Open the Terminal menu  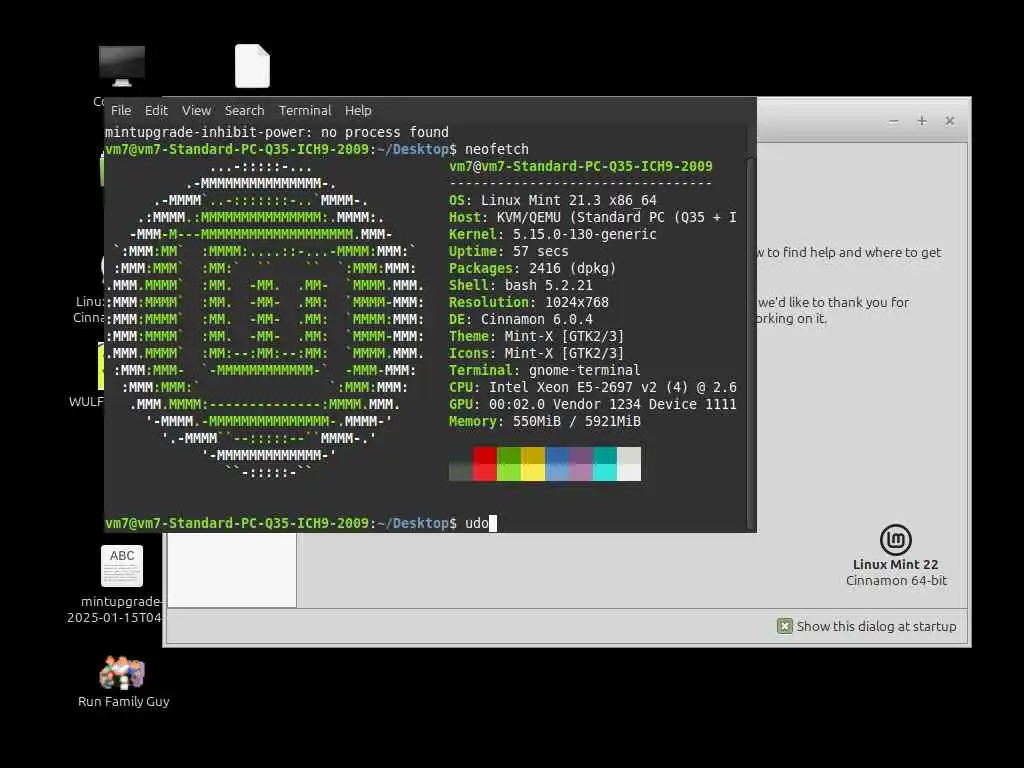(x=305, y=110)
